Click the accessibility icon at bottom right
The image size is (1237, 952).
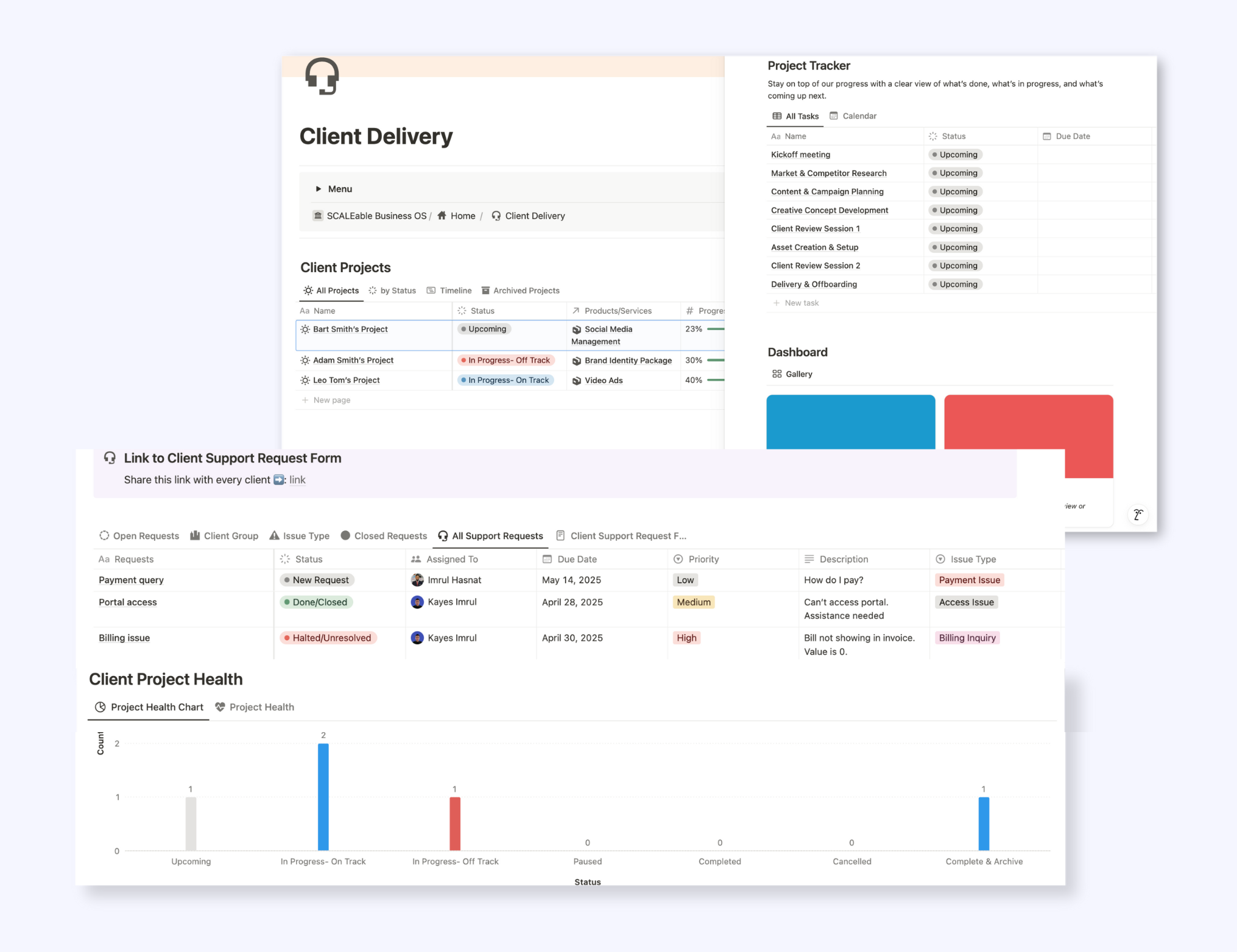pos(1138,515)
